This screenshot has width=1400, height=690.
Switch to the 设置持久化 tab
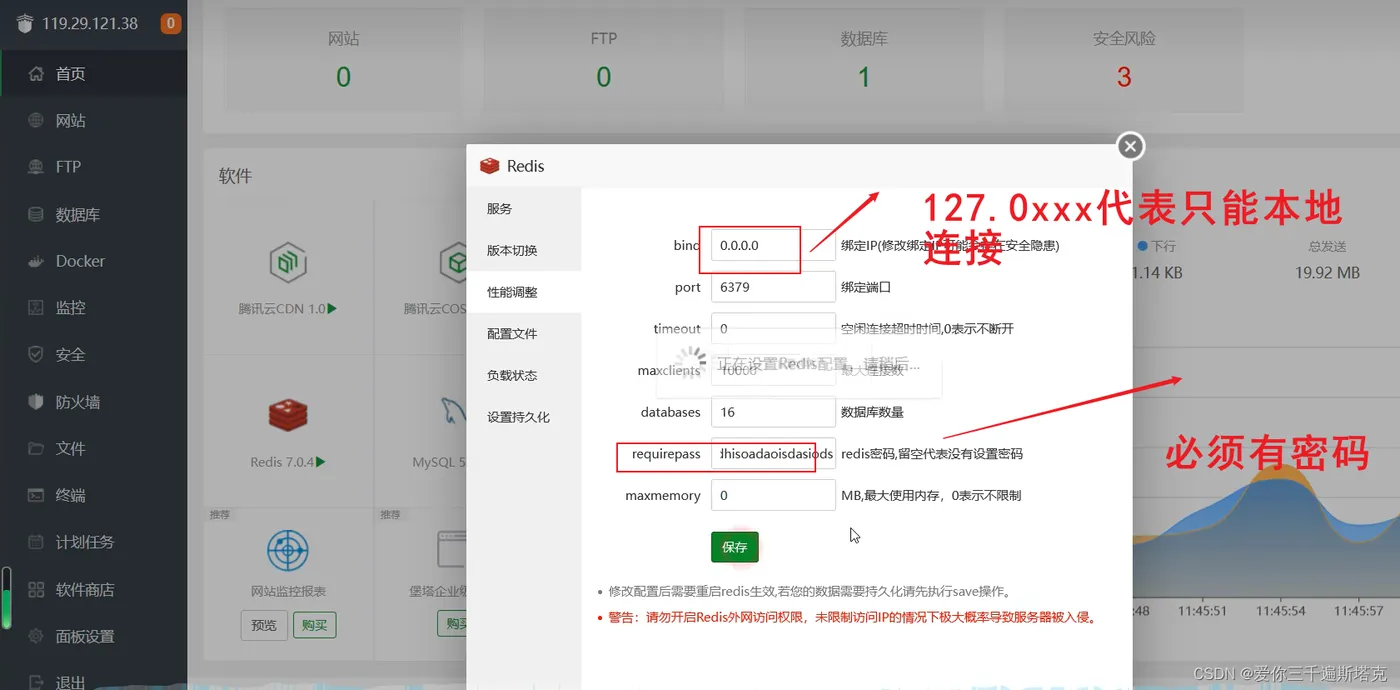coord(523,417)
